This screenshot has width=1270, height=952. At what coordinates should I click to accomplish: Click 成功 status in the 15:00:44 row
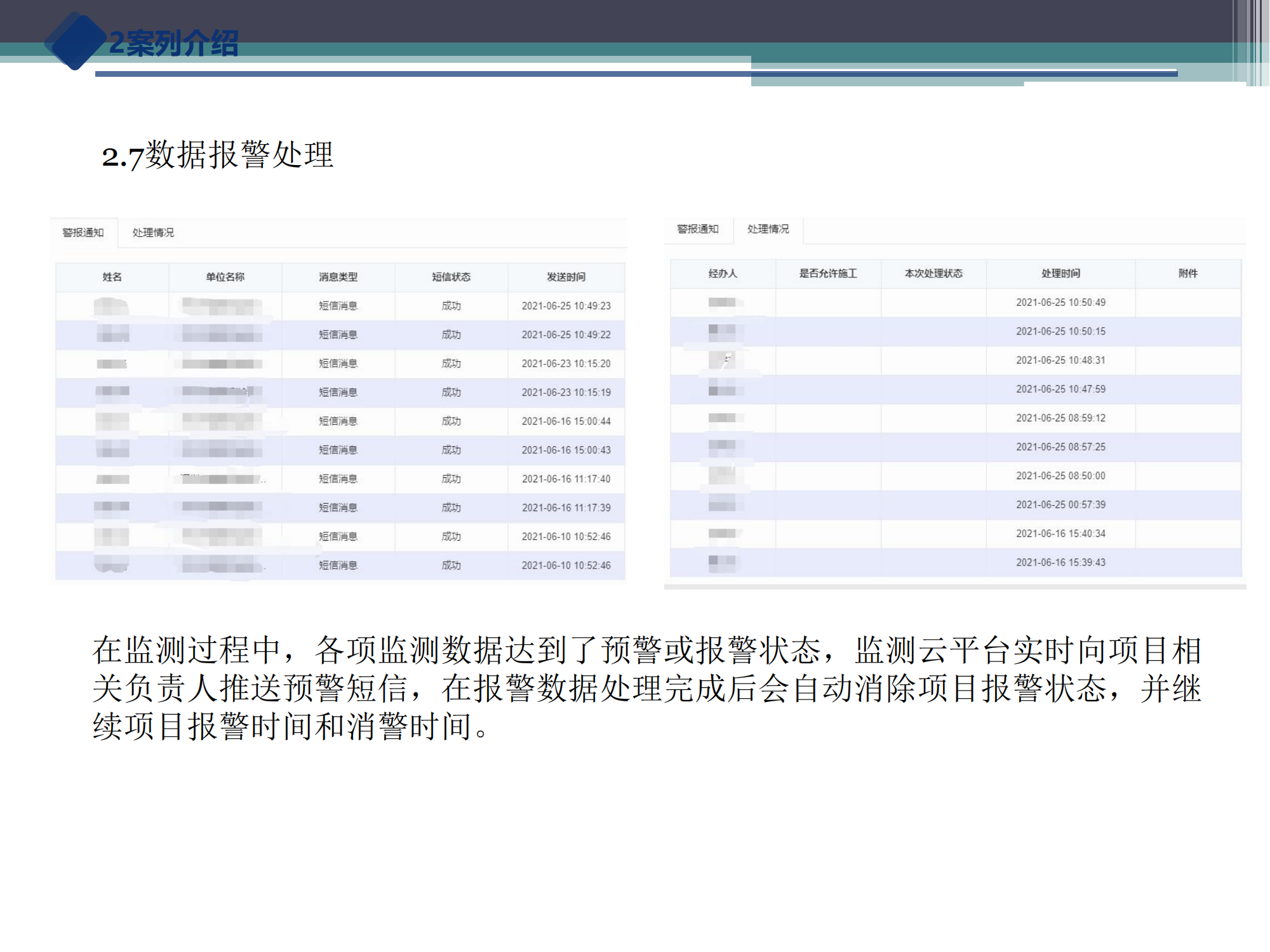click(451, 421)
